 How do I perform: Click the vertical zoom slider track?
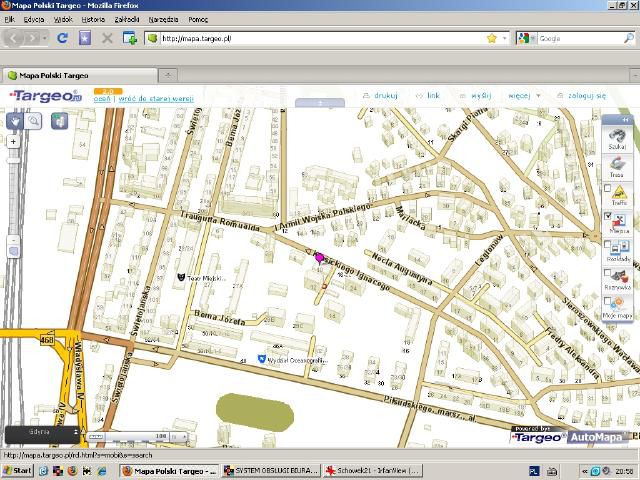pyautogui.click(x=13, y=191)
